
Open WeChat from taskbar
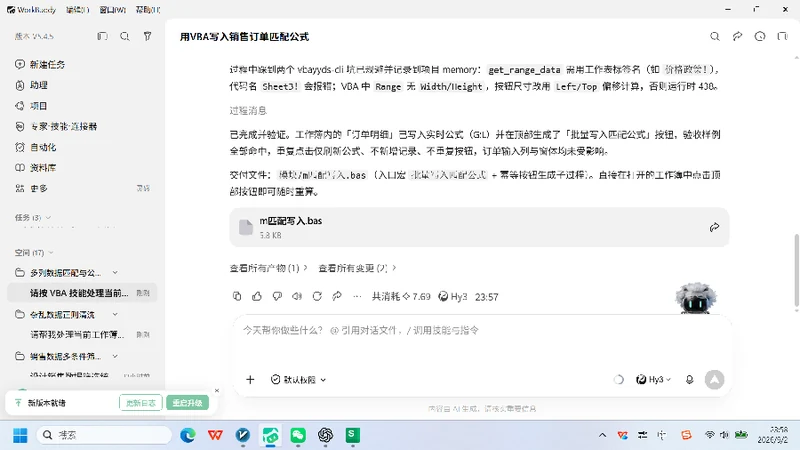pyautogui.click(x=298, y=435)
